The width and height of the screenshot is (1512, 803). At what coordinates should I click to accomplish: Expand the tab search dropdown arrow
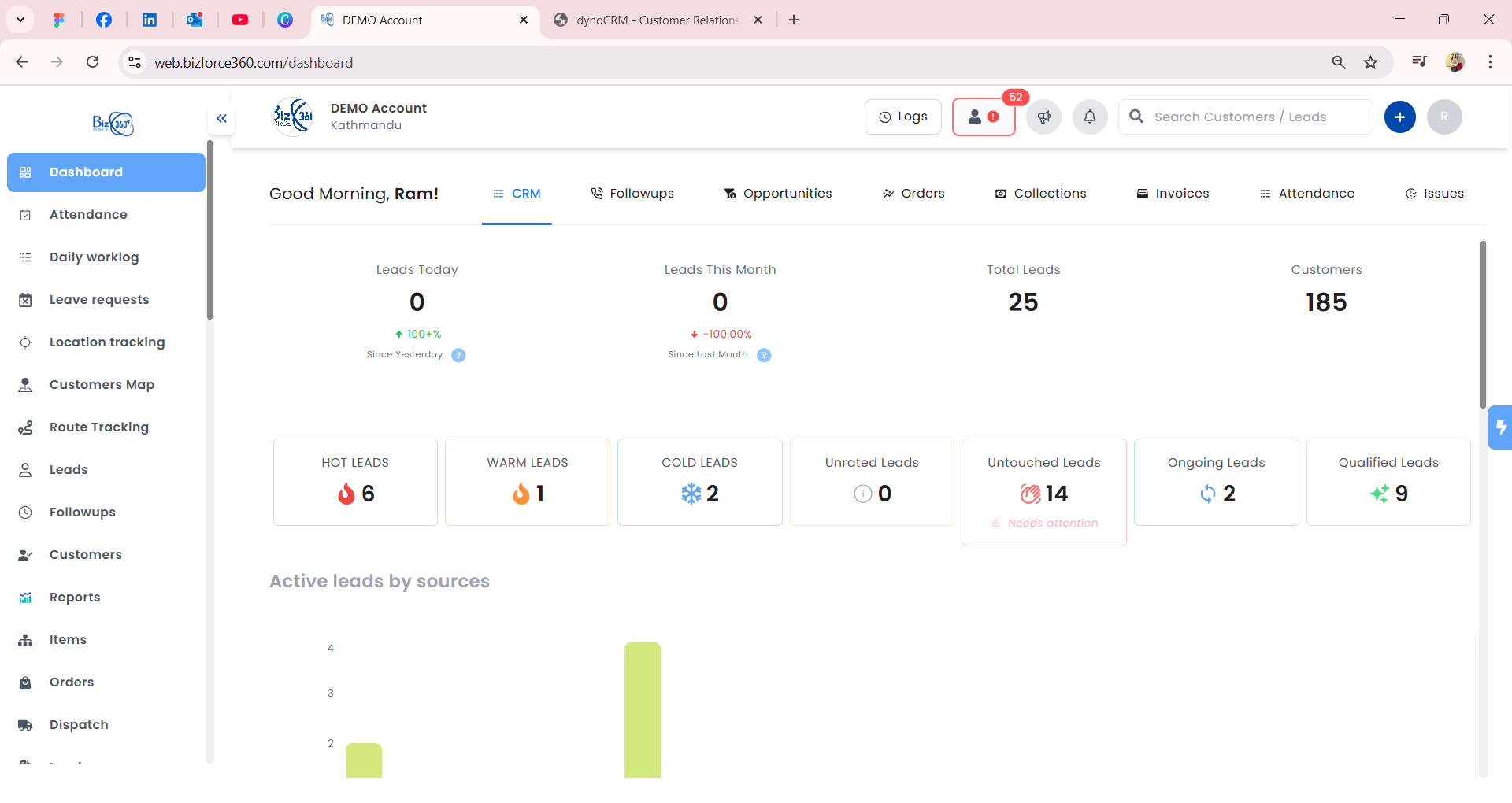point(20,20)
